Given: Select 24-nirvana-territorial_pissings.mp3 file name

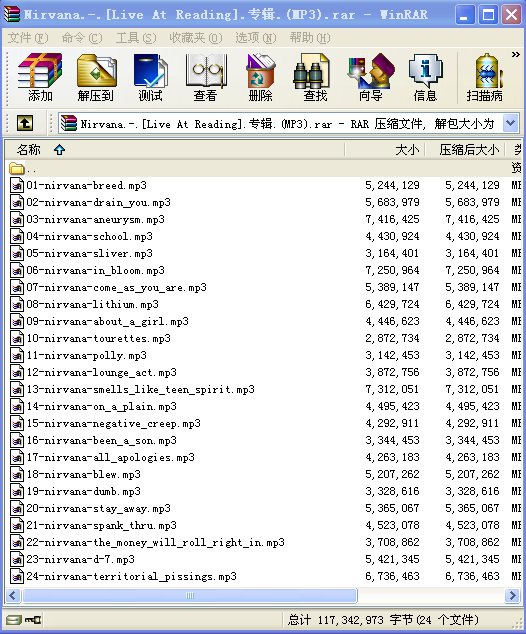Looking at the screenshot, I should [131, 576].
